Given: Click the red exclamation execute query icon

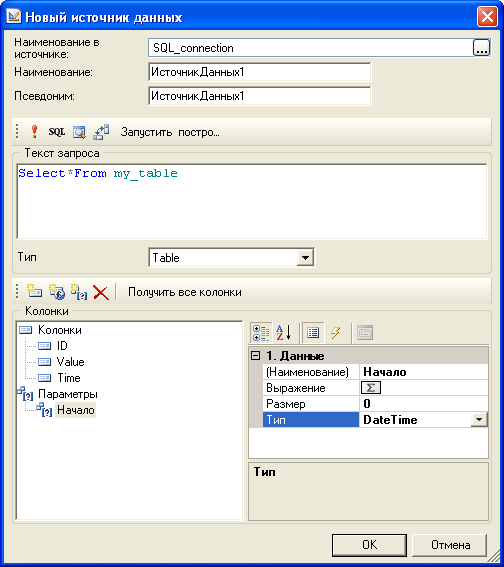Looking at the screenshot, I should point(34,132).
